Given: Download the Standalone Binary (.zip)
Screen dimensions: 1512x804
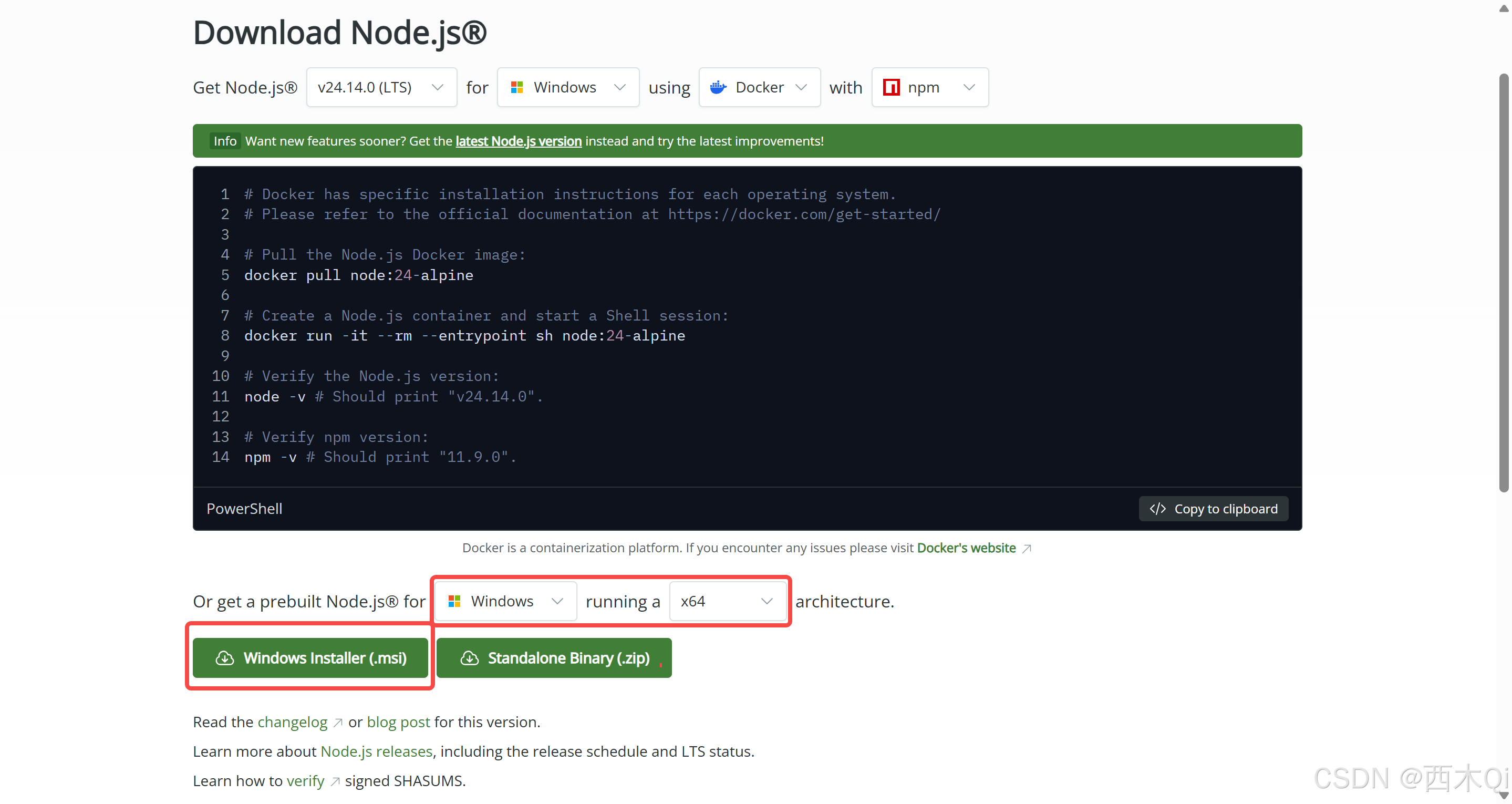Looking at the screenshot, I should coord(554,658).
